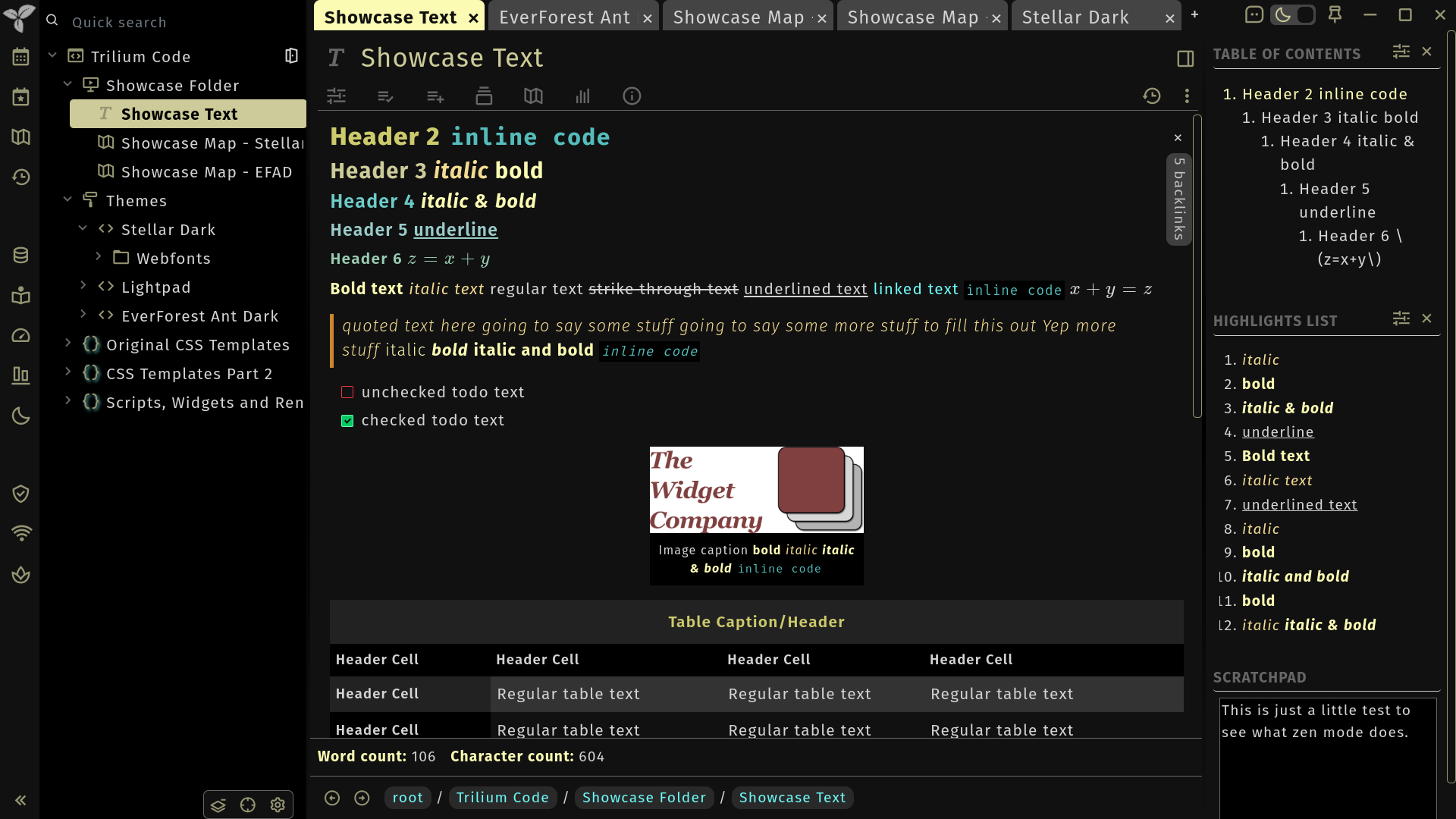Go to Trilium Code in breadcrumb
This screenshot has height=819, width=1456.
[x=503, y=798]
